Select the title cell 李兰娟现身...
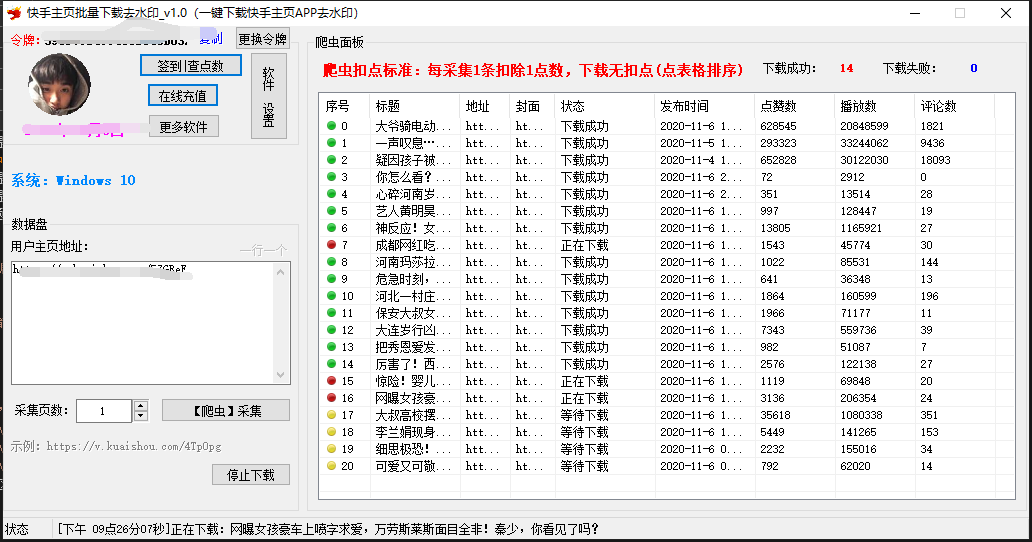This screenshot has height=542, width=1032. (413, 432)
